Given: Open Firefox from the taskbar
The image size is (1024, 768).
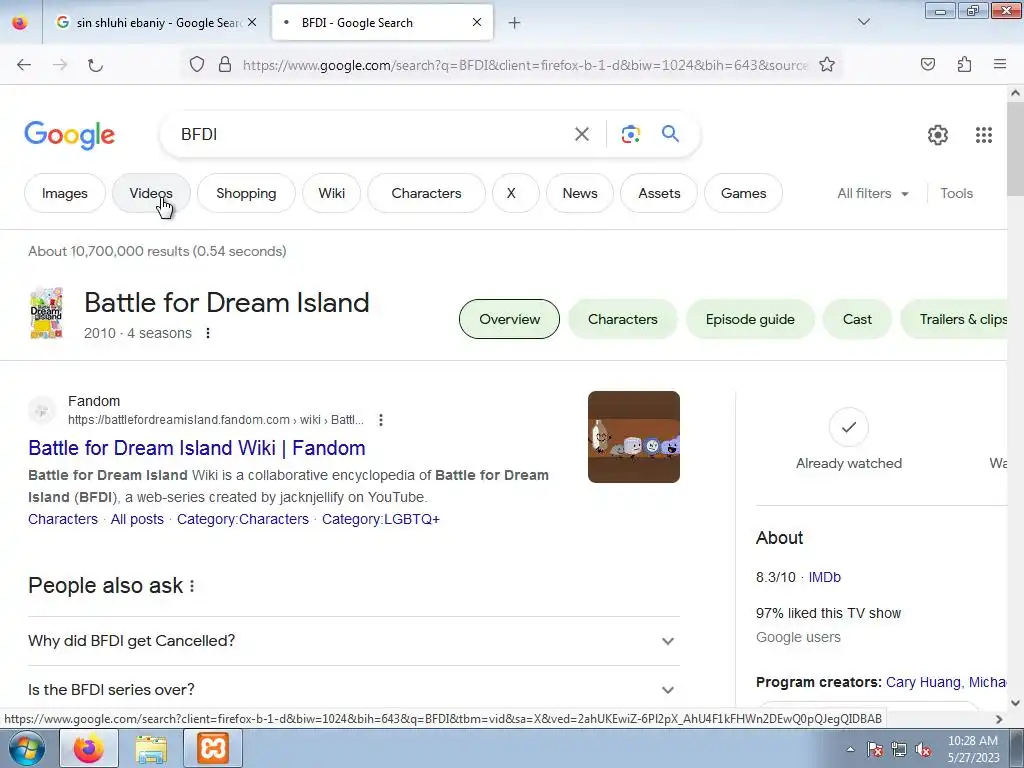Looking at the screenshot, I should pyautogui.click(x=89, y=748).
